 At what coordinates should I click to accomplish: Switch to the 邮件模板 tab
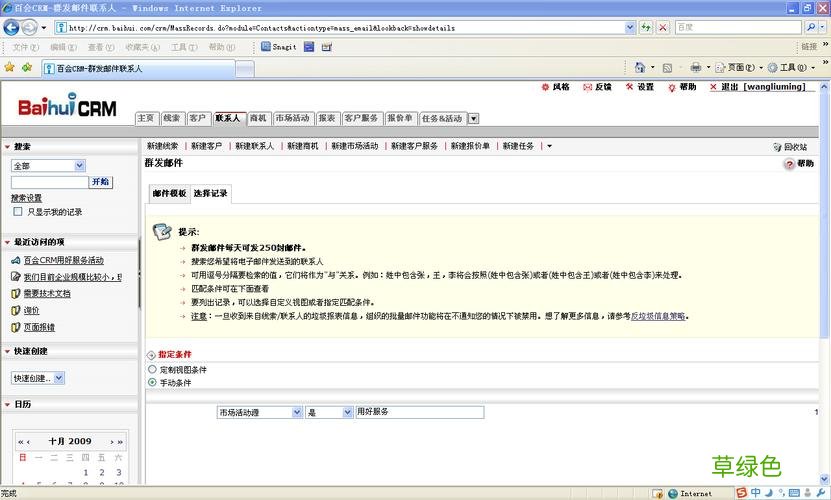click(x=169, y=193)
